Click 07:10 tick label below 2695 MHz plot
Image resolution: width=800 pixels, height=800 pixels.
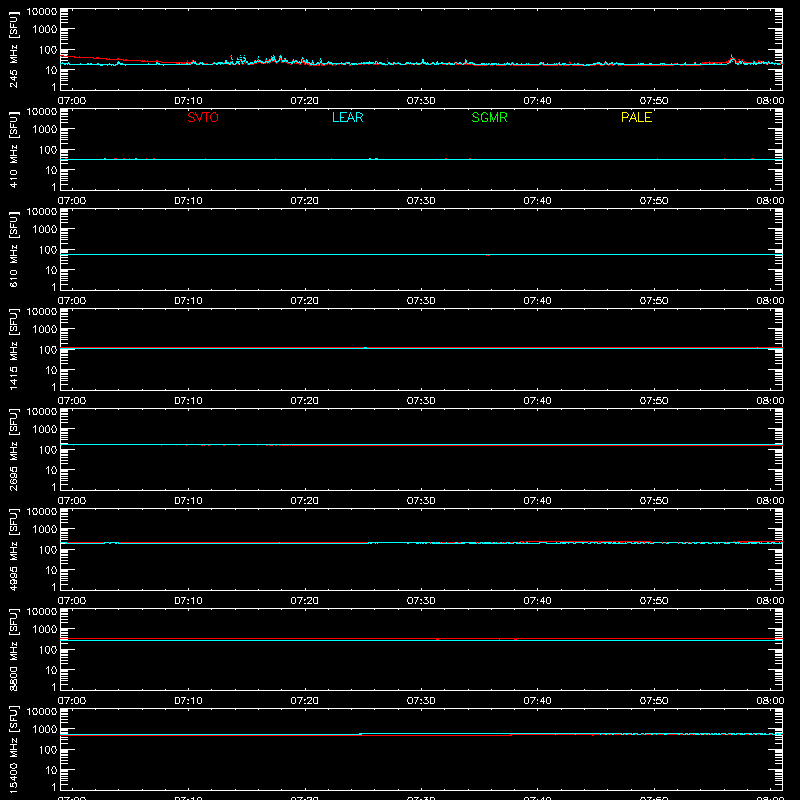tap(188, 501)
